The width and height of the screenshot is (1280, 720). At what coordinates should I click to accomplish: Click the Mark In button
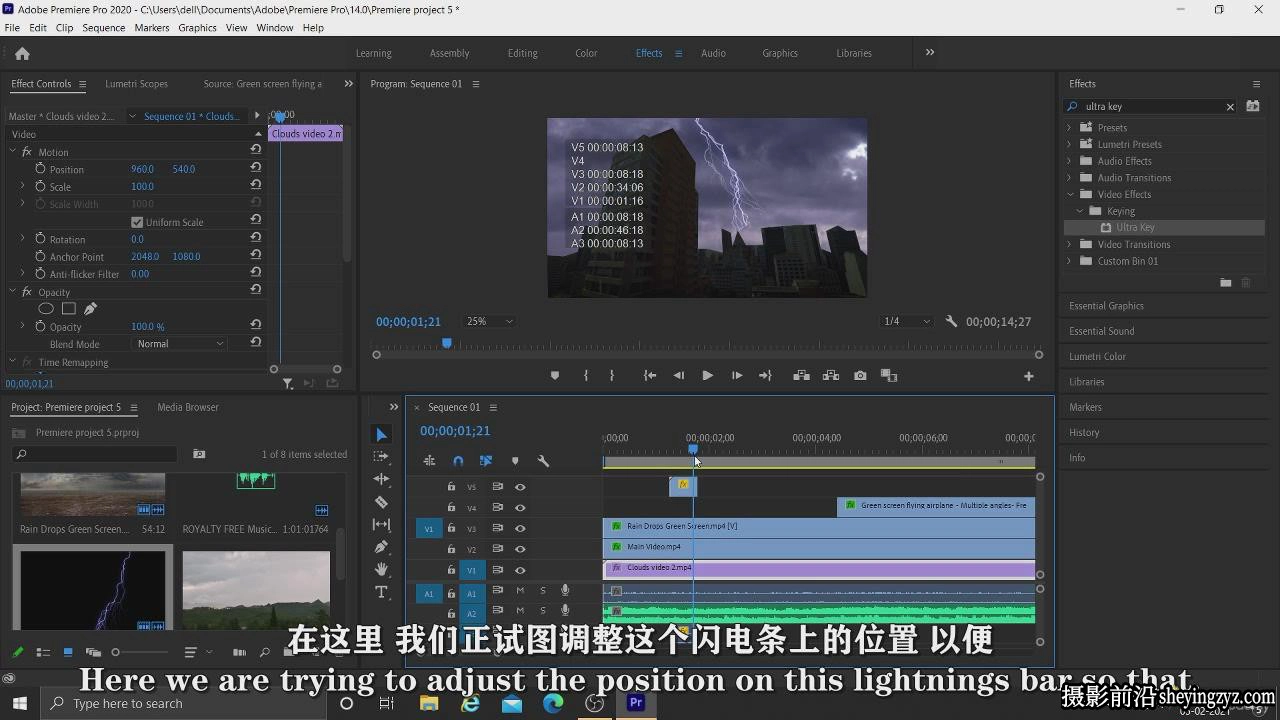pos(586,376)
